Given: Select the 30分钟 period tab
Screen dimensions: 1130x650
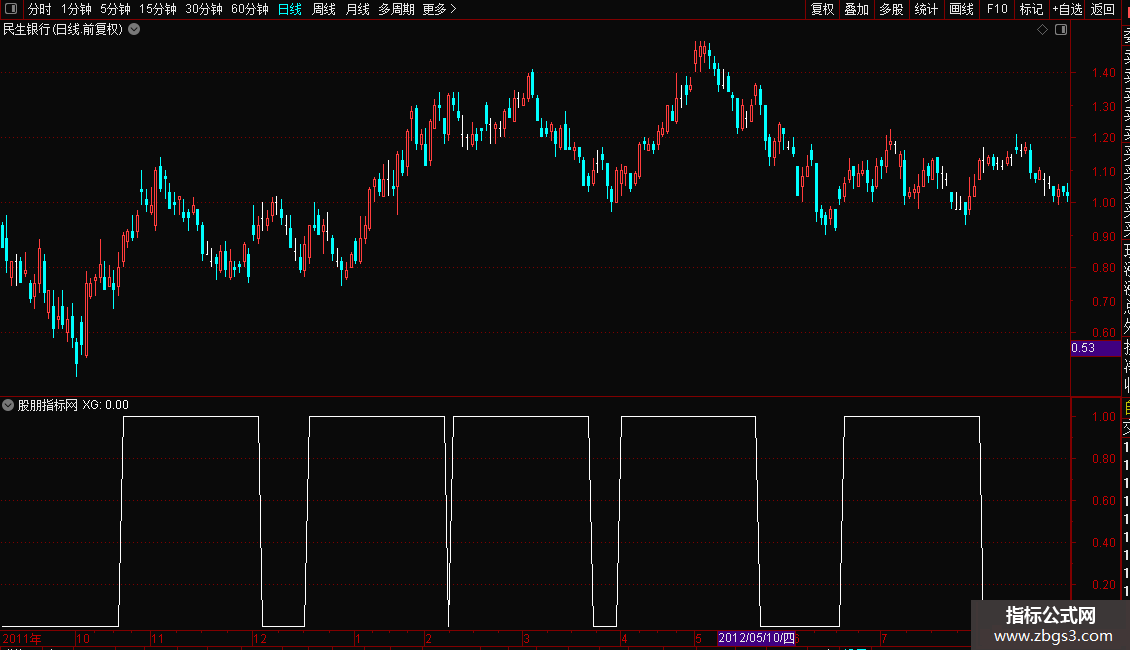Looking at the screenshot, I should coord(204,9).
